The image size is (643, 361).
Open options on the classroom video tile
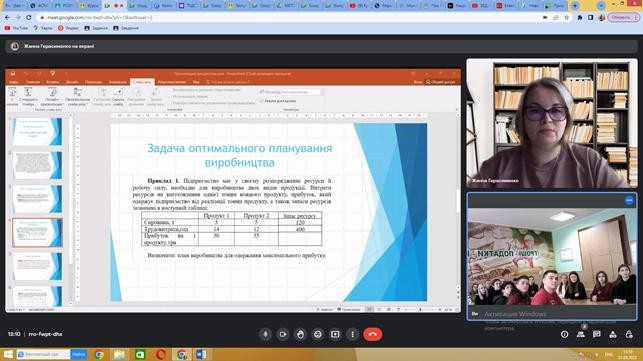point(629,200)
